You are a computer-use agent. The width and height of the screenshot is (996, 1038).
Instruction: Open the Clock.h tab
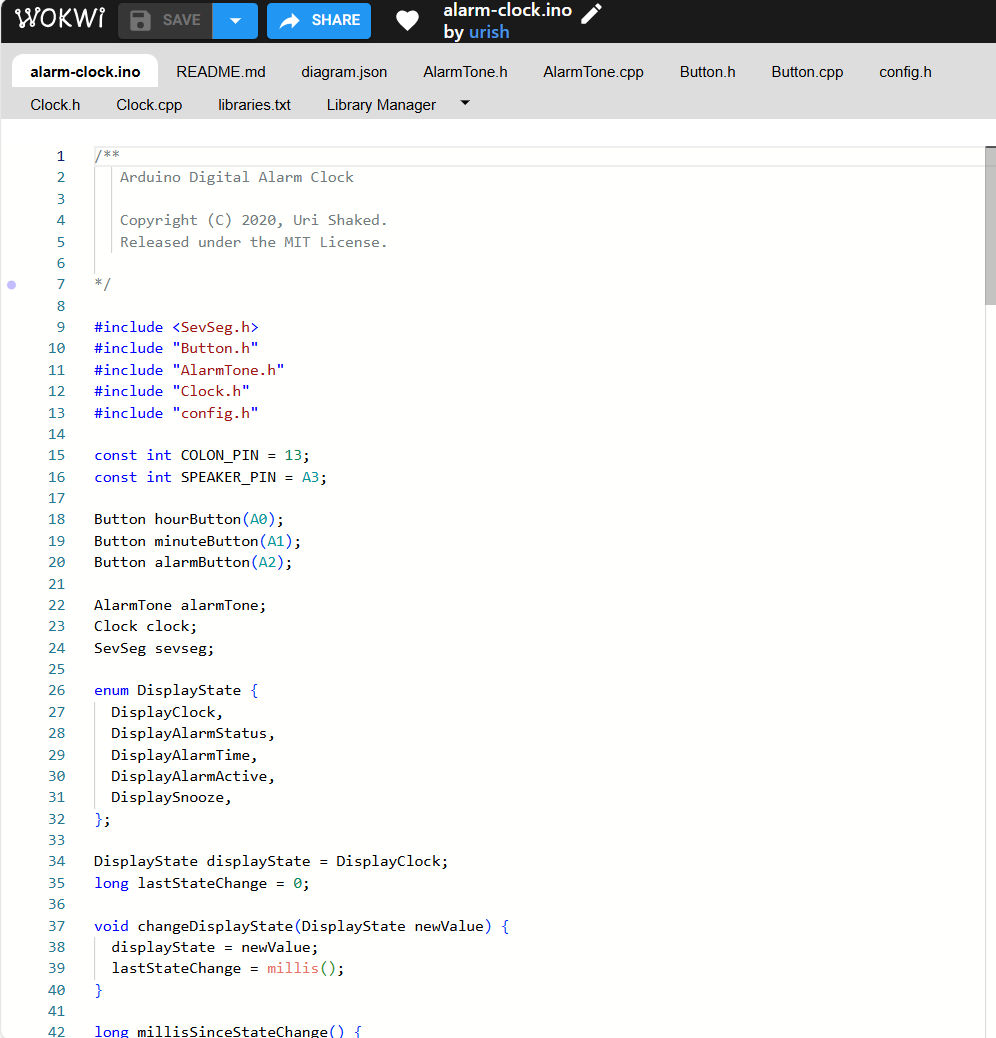point(55,105)
